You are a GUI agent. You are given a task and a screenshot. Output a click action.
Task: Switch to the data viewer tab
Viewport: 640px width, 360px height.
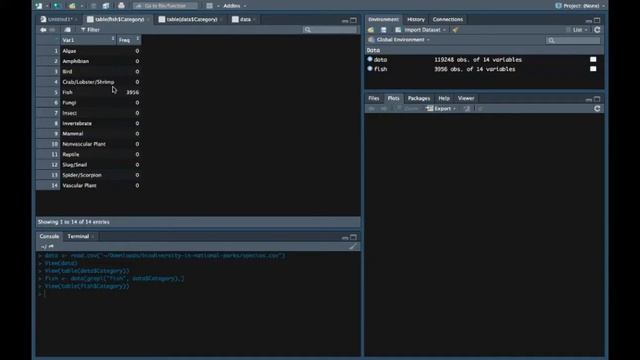[243, 19]
